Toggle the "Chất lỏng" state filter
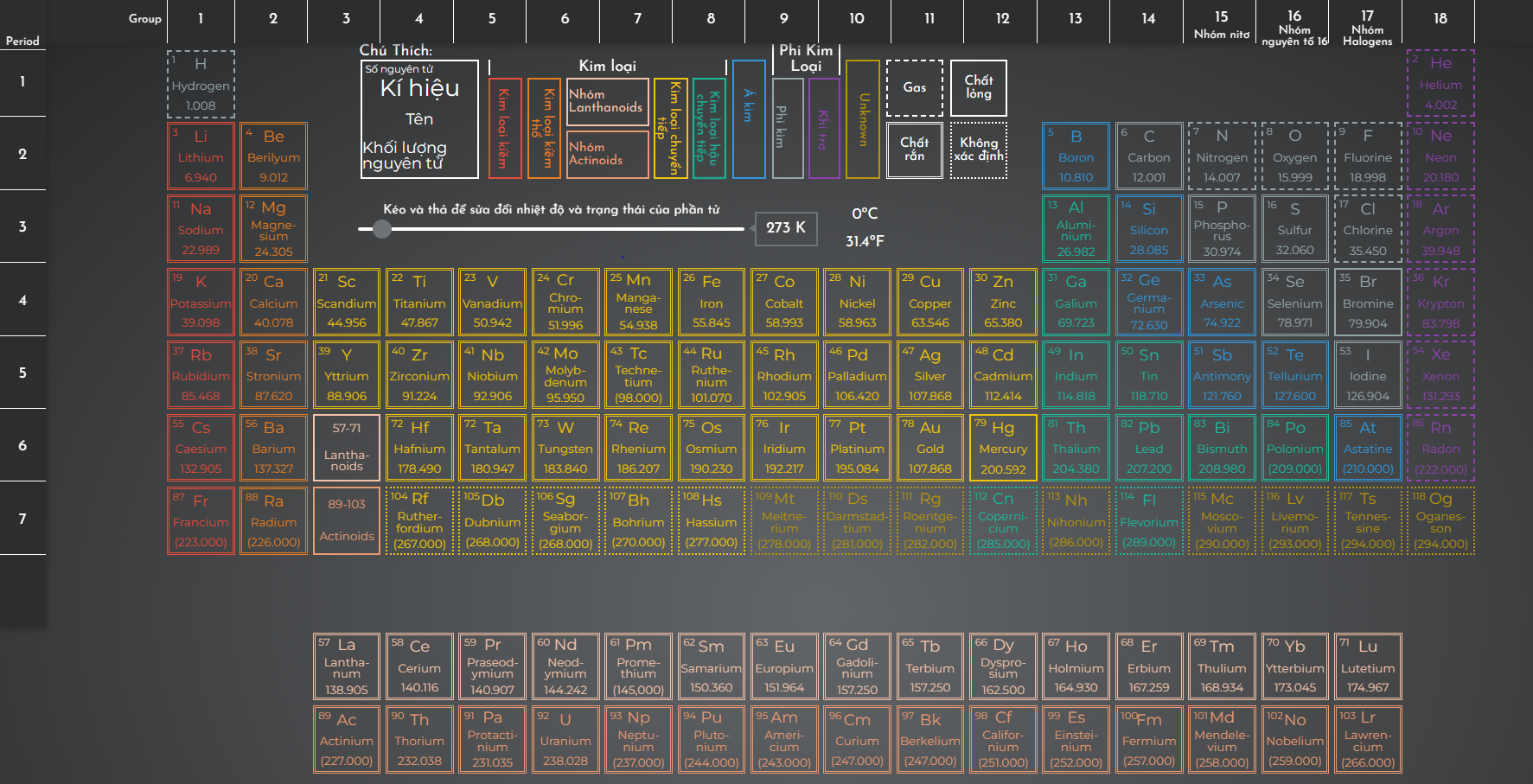This screenshot has height=784, width=1533. 978,87
